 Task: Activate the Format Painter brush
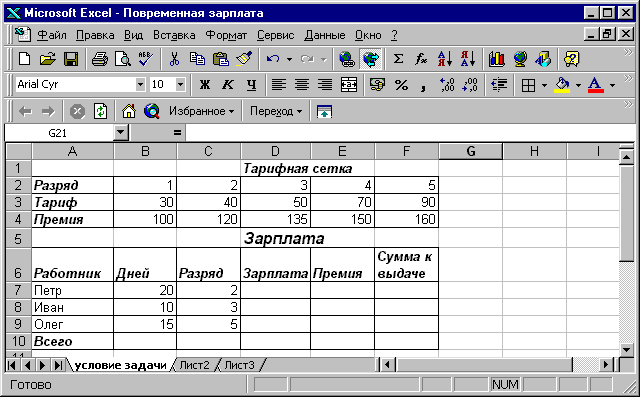coord(244,59)
